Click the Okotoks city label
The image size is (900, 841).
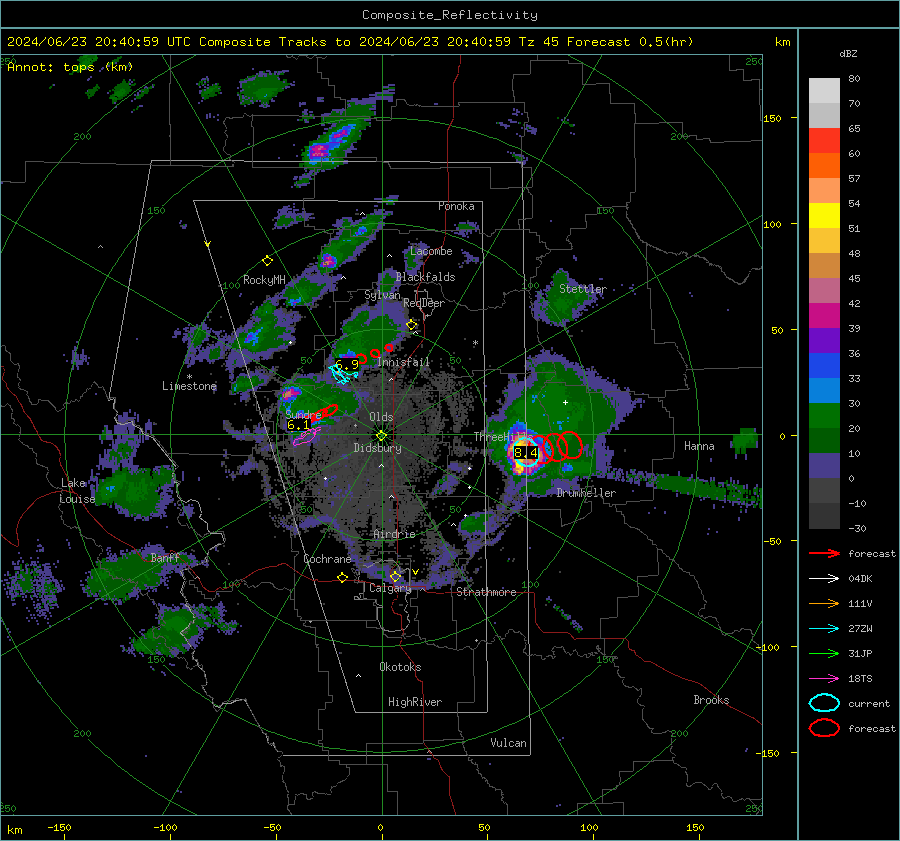click(400, 667)
